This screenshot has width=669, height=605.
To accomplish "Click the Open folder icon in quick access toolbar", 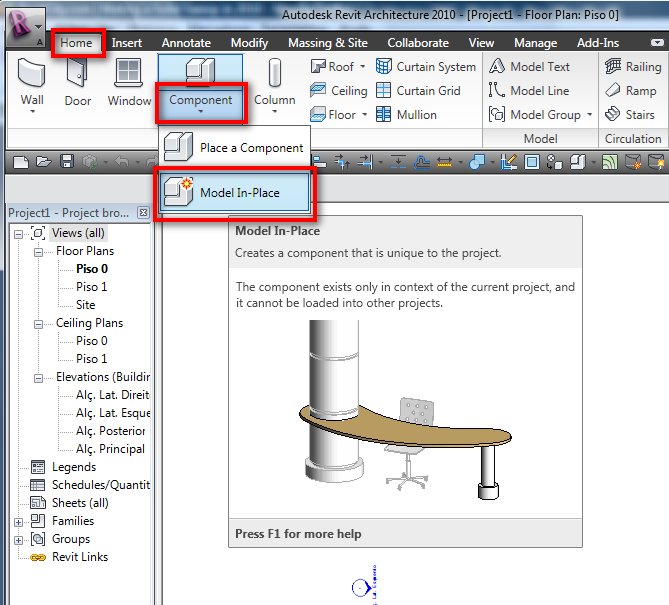I will 44,162.
